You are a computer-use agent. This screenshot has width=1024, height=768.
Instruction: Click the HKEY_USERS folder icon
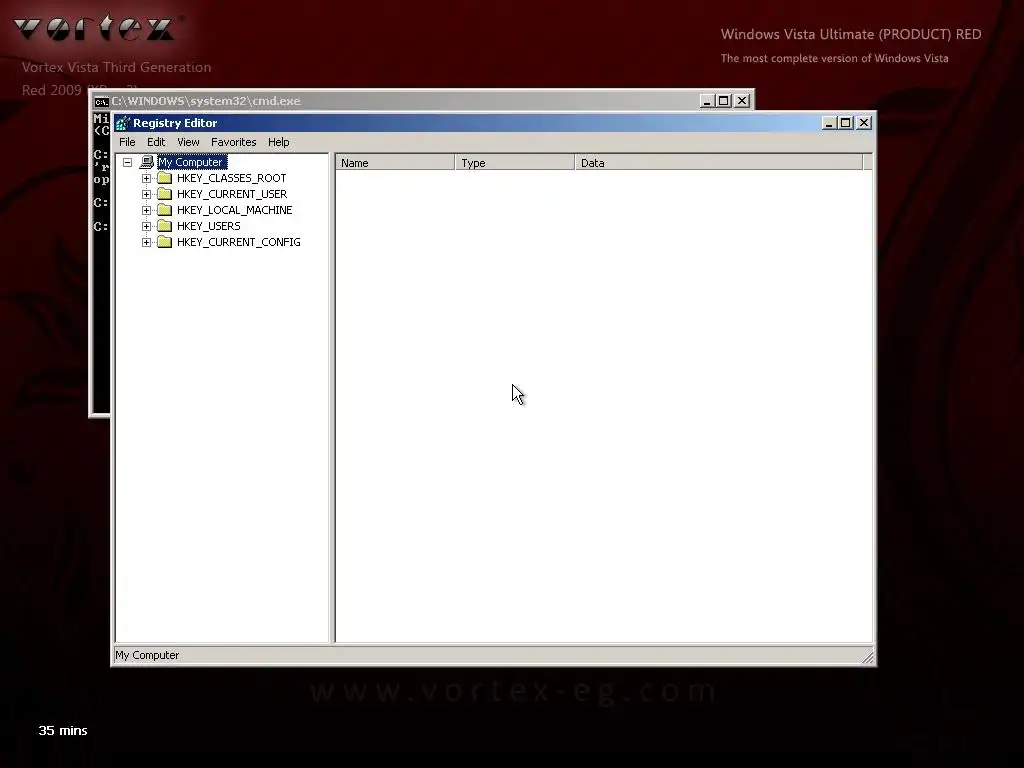point(165,226)
